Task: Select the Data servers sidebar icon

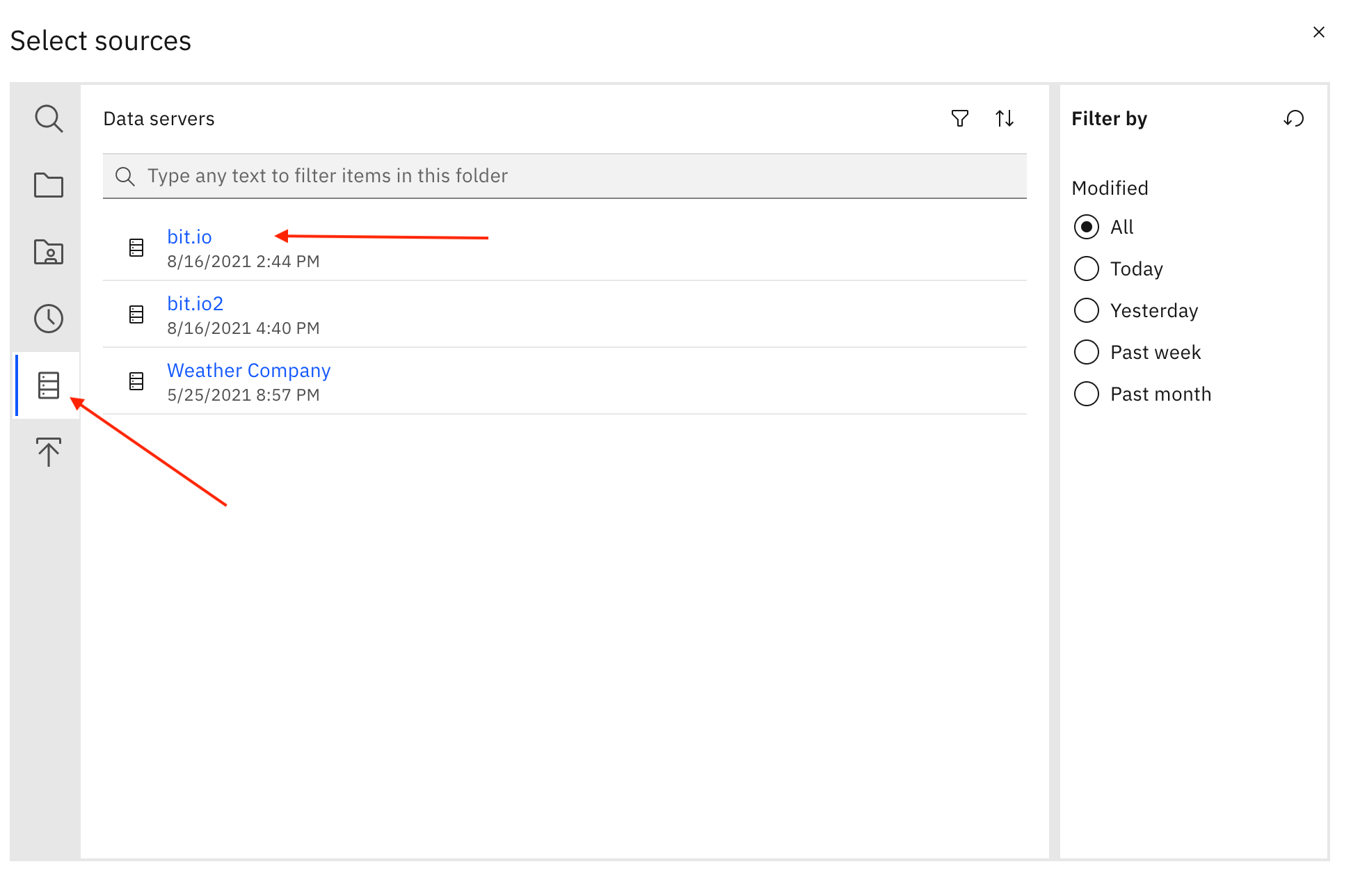Action: 49,385
